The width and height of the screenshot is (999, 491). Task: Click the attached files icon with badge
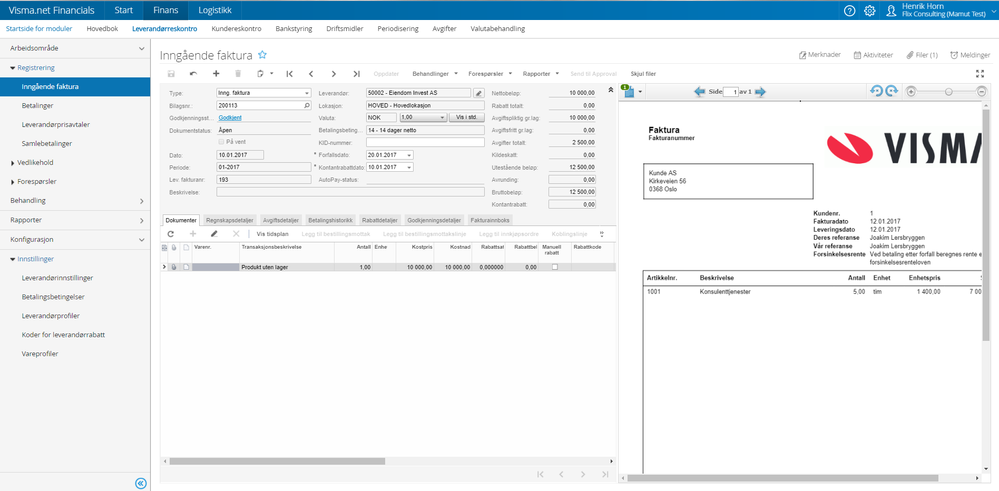[x=629, y=92]
